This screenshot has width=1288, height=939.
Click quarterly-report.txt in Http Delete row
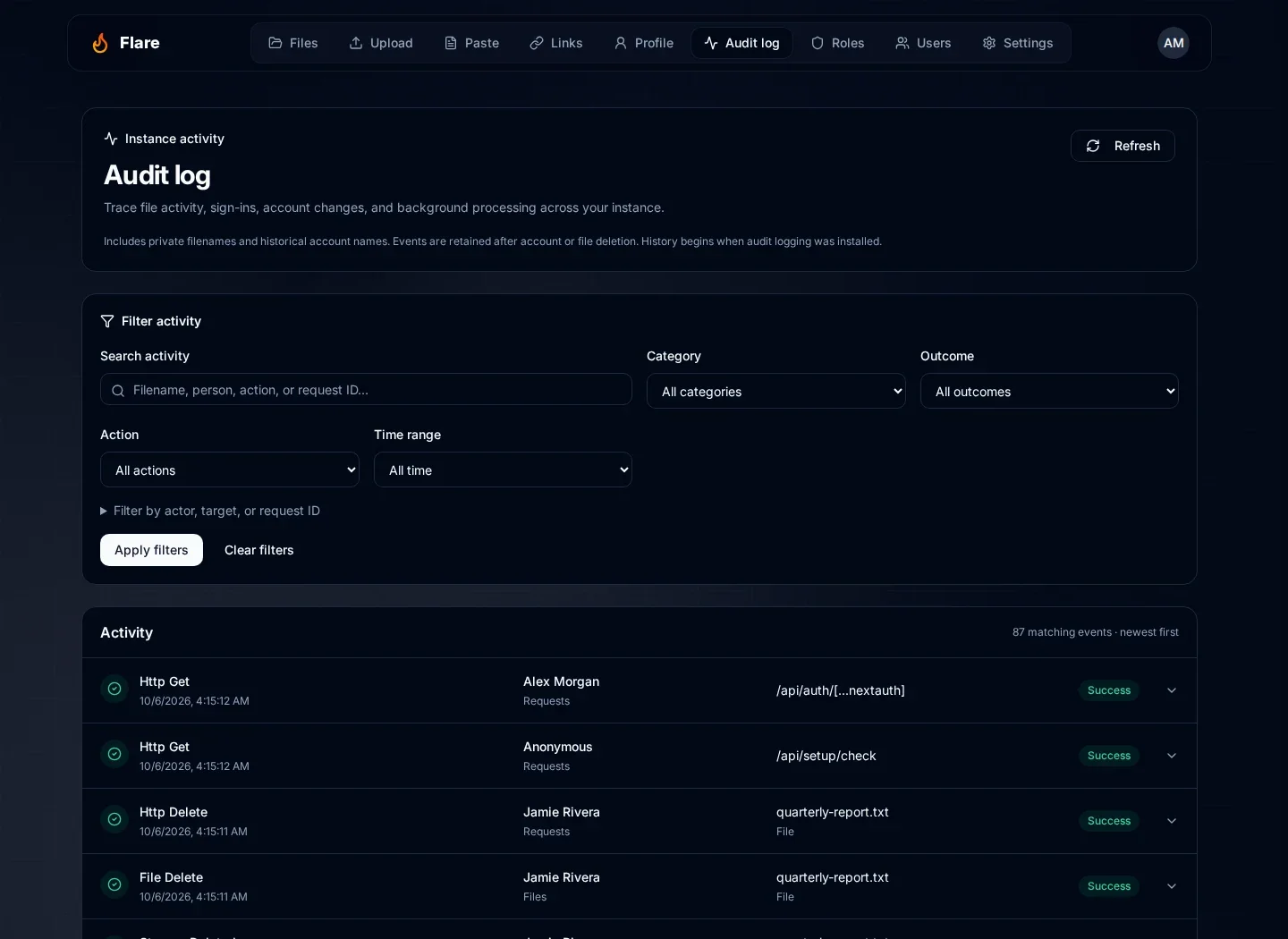[833, 812]
